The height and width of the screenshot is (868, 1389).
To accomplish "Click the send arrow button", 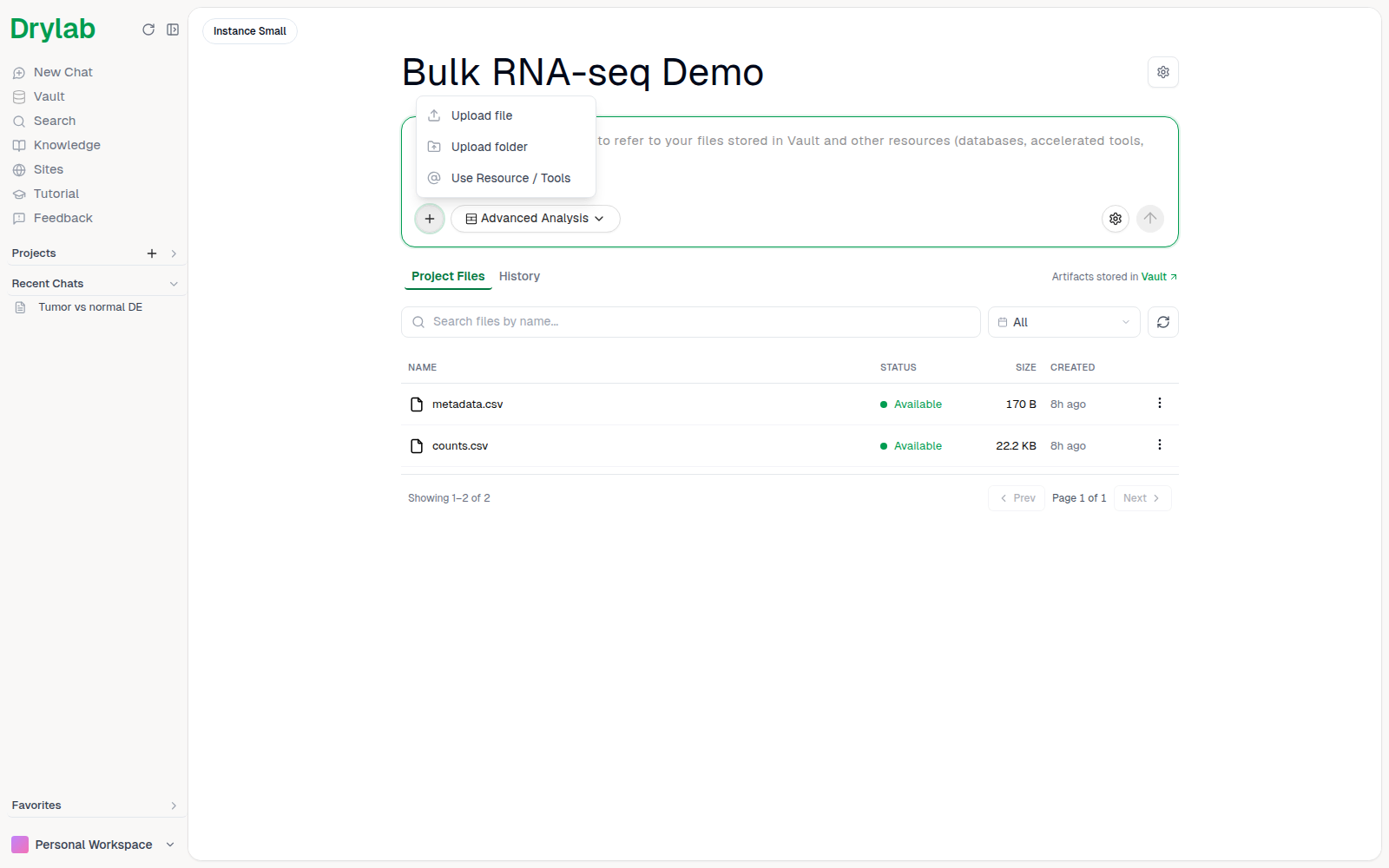I will 1150,219.
